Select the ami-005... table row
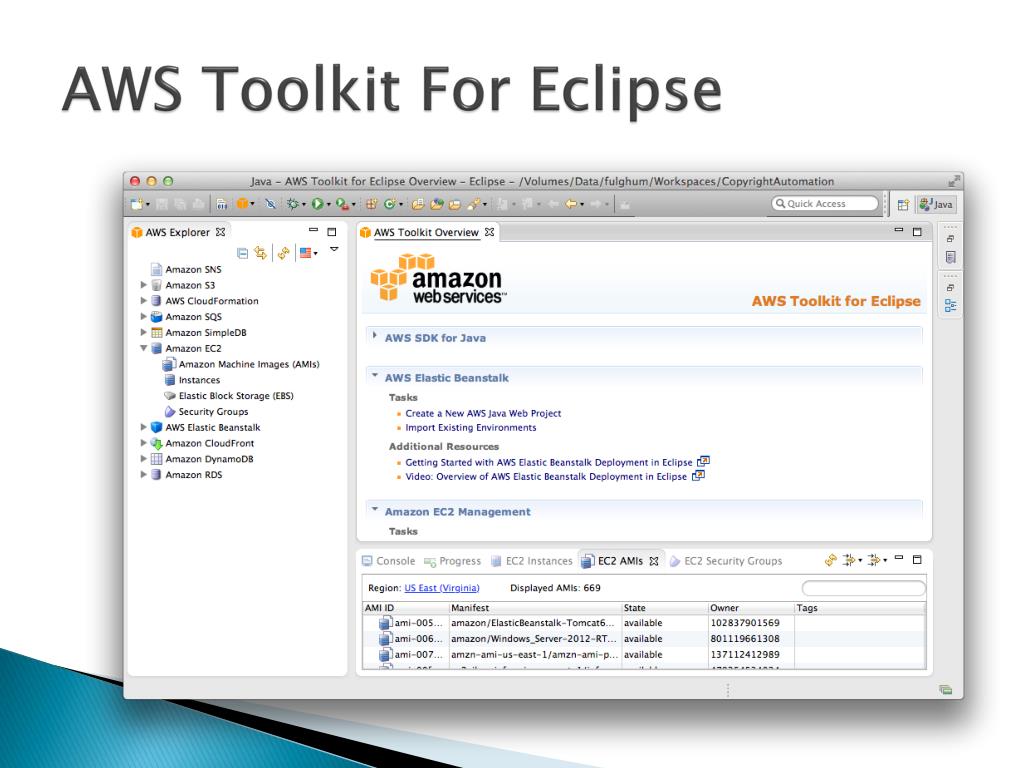This screenshot has width=1024, height=768. (x=643, y=623)
